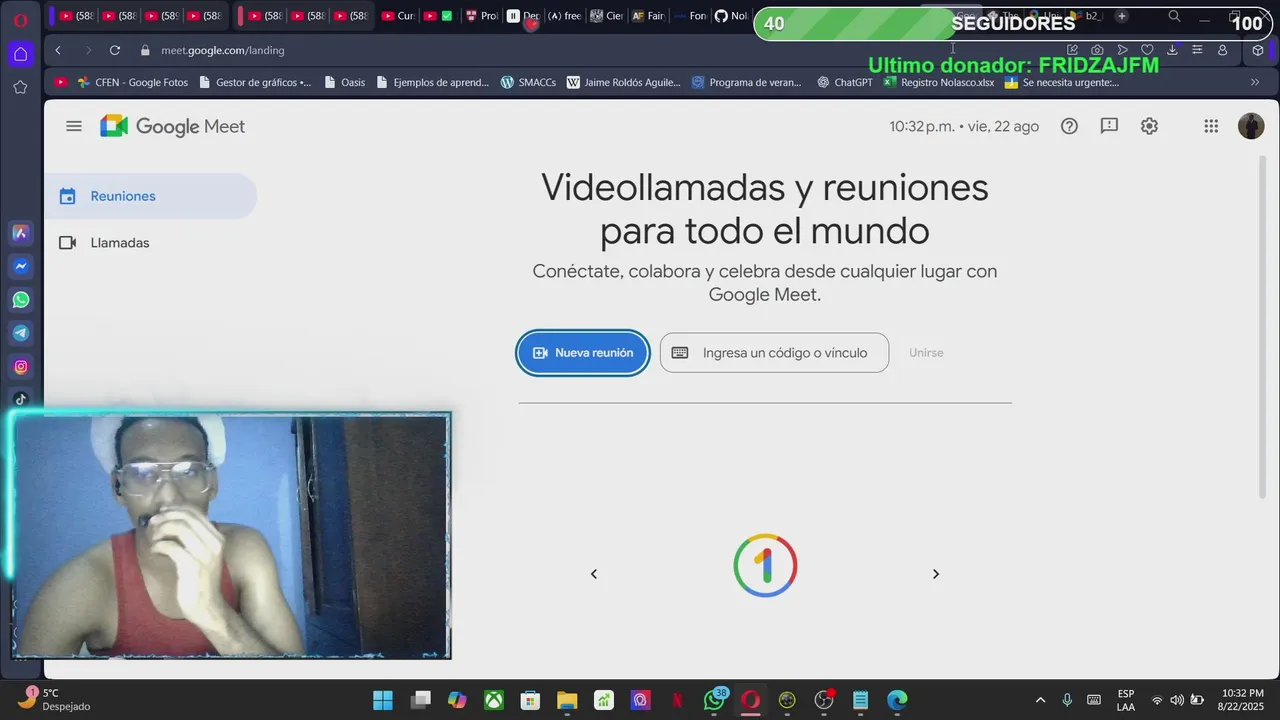Open Opera easy setup sliders icon
This screenshot has height=720, width=1280.
coord(1197,50)
